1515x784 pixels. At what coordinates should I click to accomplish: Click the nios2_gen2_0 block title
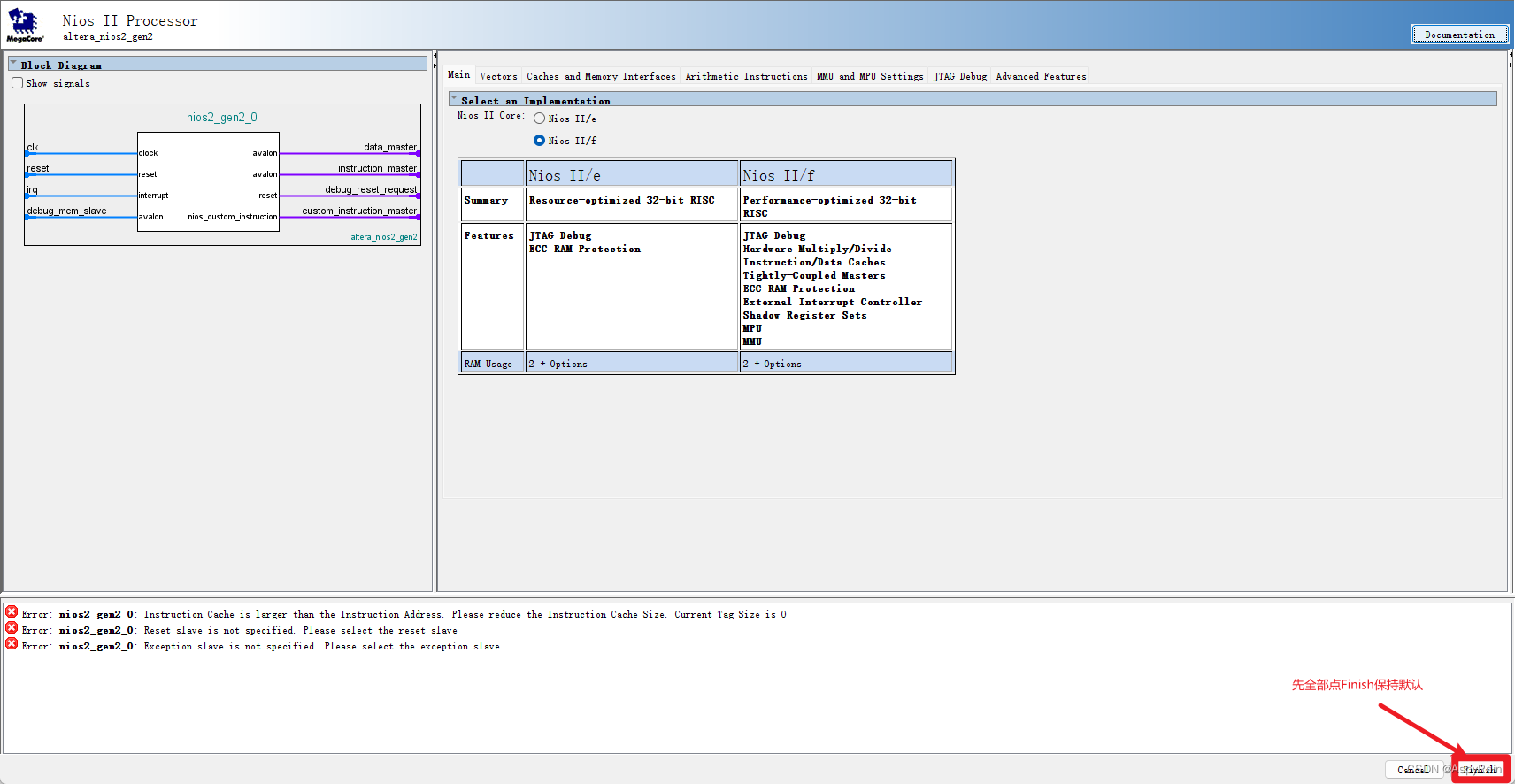[222, 117]
